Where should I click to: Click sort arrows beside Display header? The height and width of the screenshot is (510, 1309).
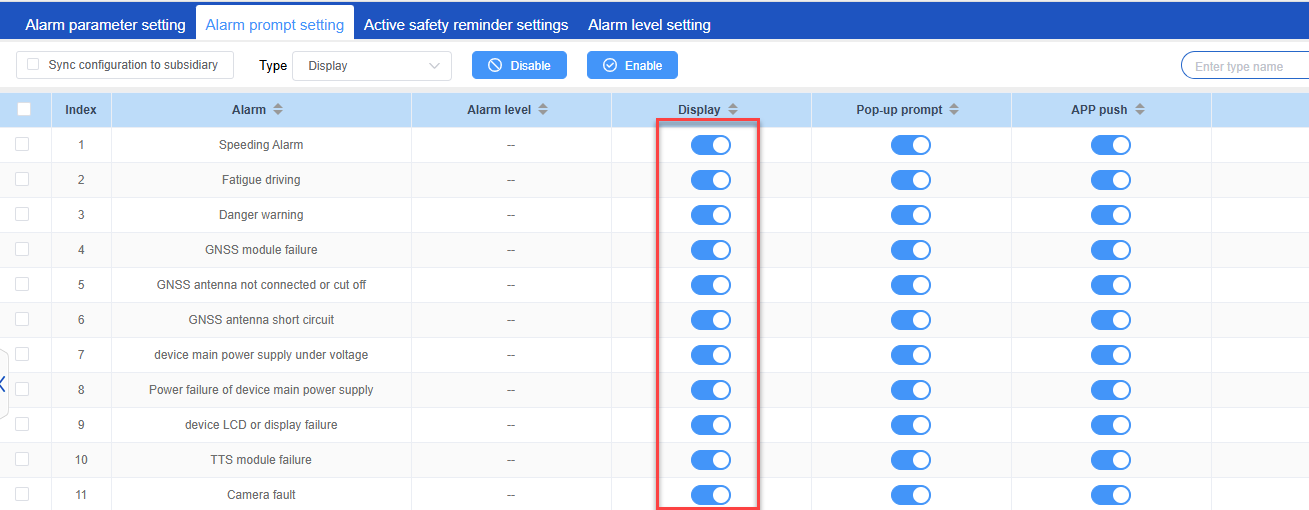click(733, 110)
